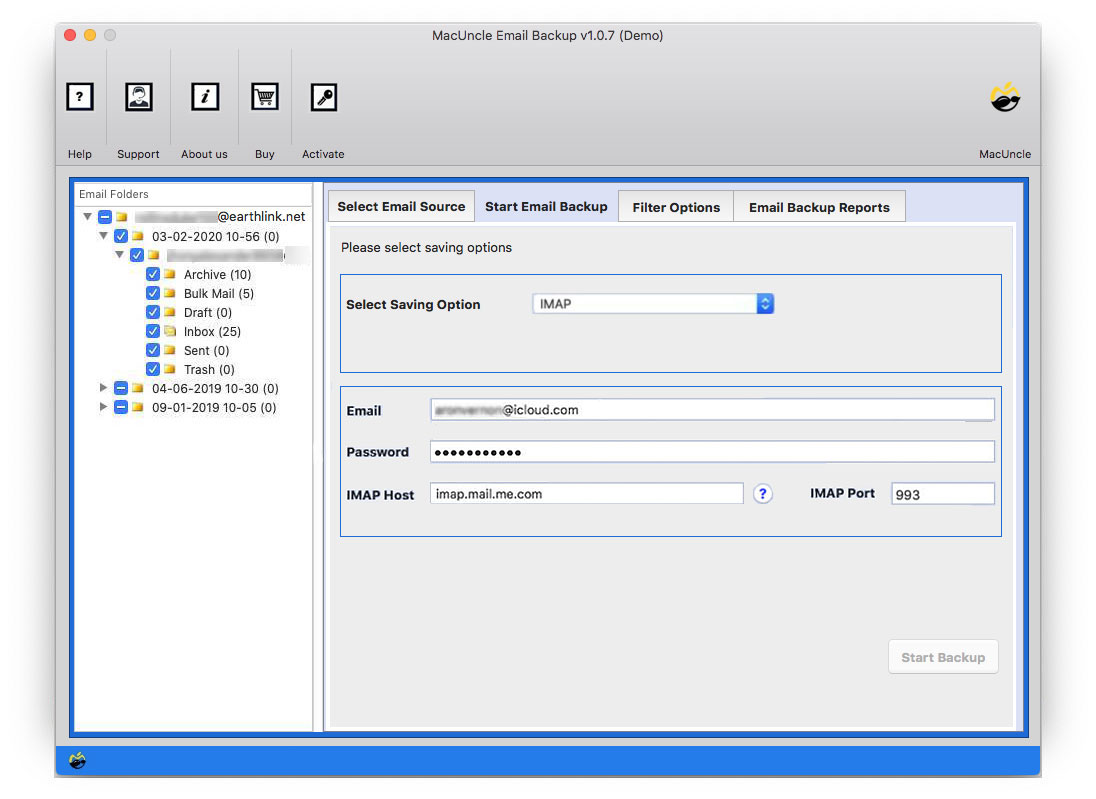Uncheck the Draft (0) checkbox
Screen dimensions: 1096x799
(152, 312)
